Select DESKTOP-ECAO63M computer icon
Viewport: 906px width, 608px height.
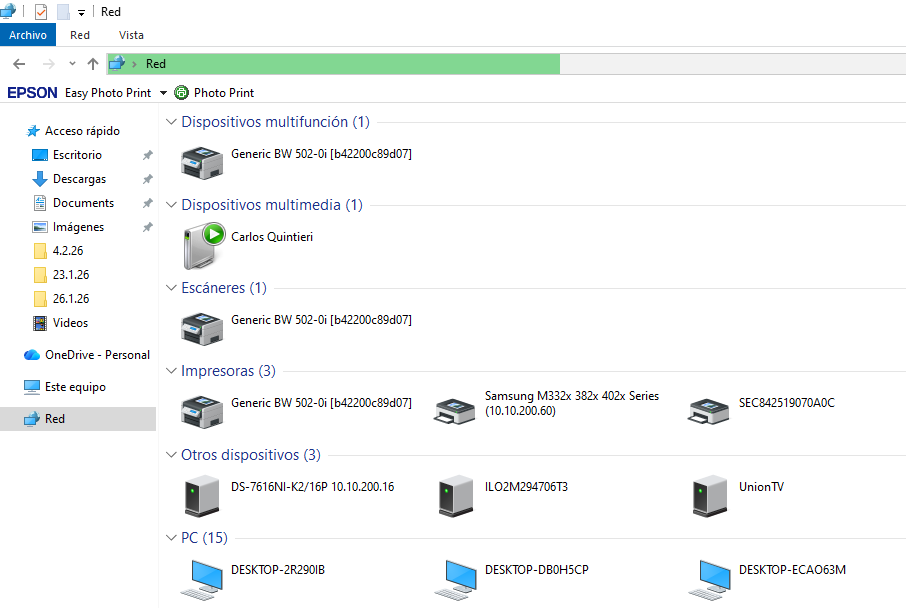(710, 580)
